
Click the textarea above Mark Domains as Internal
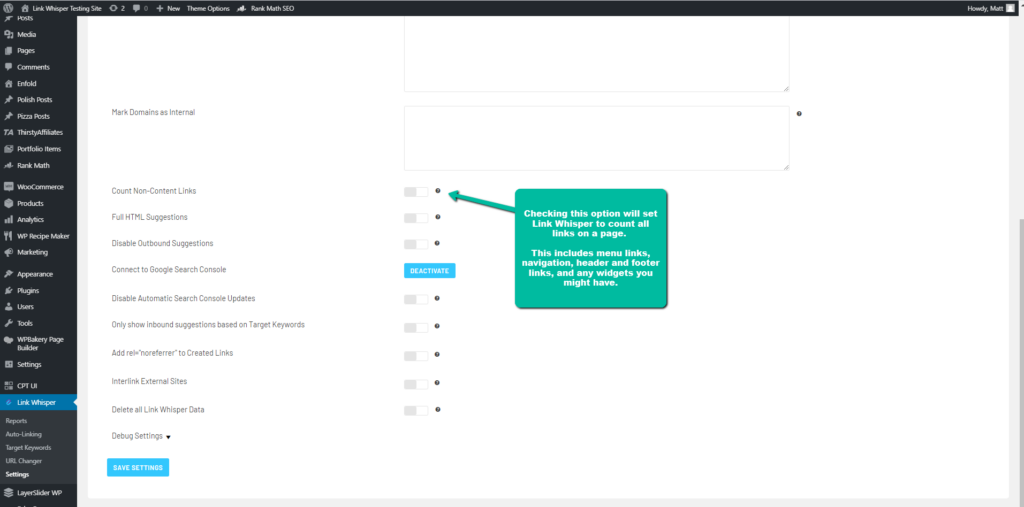click(x=597, y=54)
